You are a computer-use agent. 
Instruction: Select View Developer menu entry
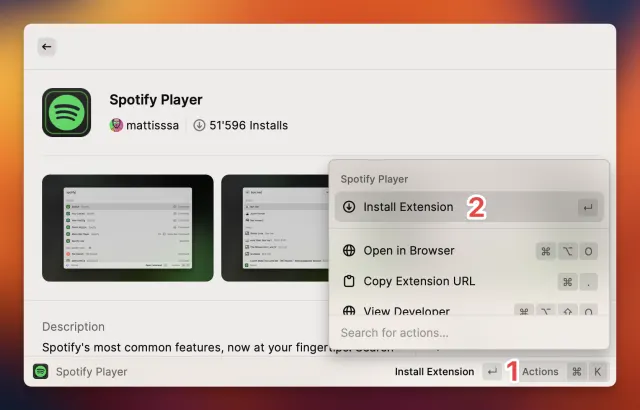coord(469,309)
